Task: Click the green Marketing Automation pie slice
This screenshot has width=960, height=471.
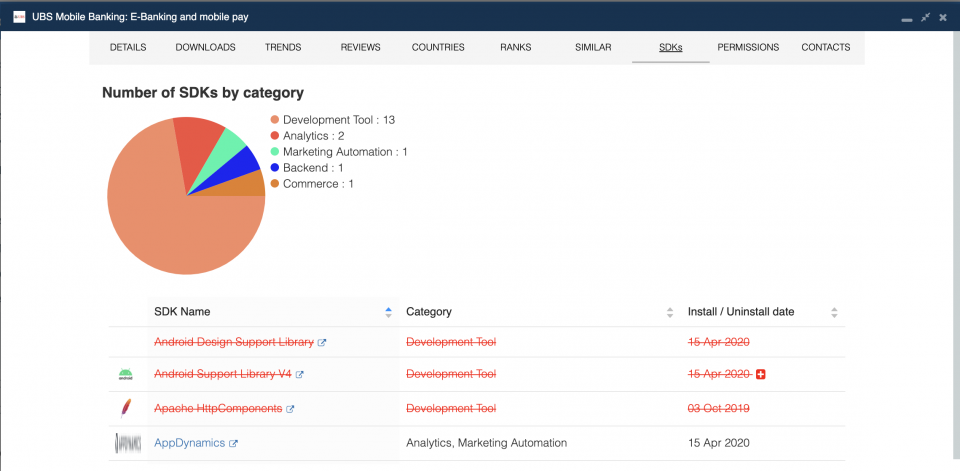Action: pos(227,150)
